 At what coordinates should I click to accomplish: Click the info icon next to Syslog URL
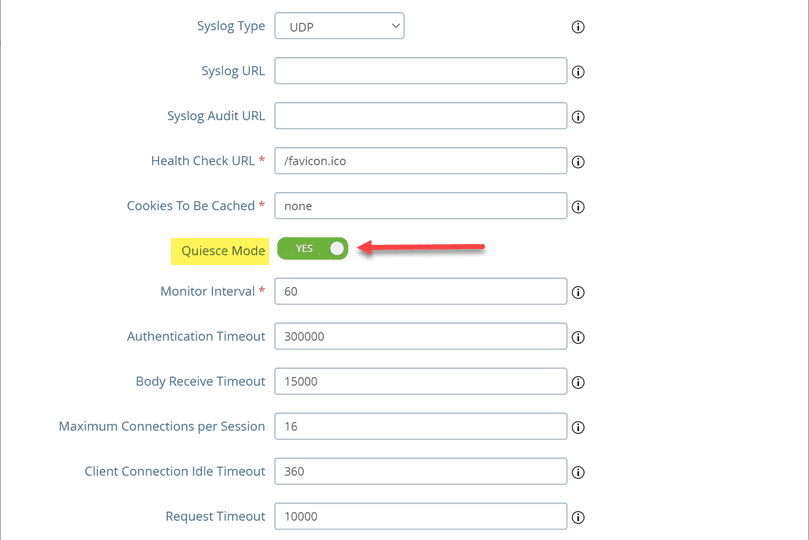(578, 72)
